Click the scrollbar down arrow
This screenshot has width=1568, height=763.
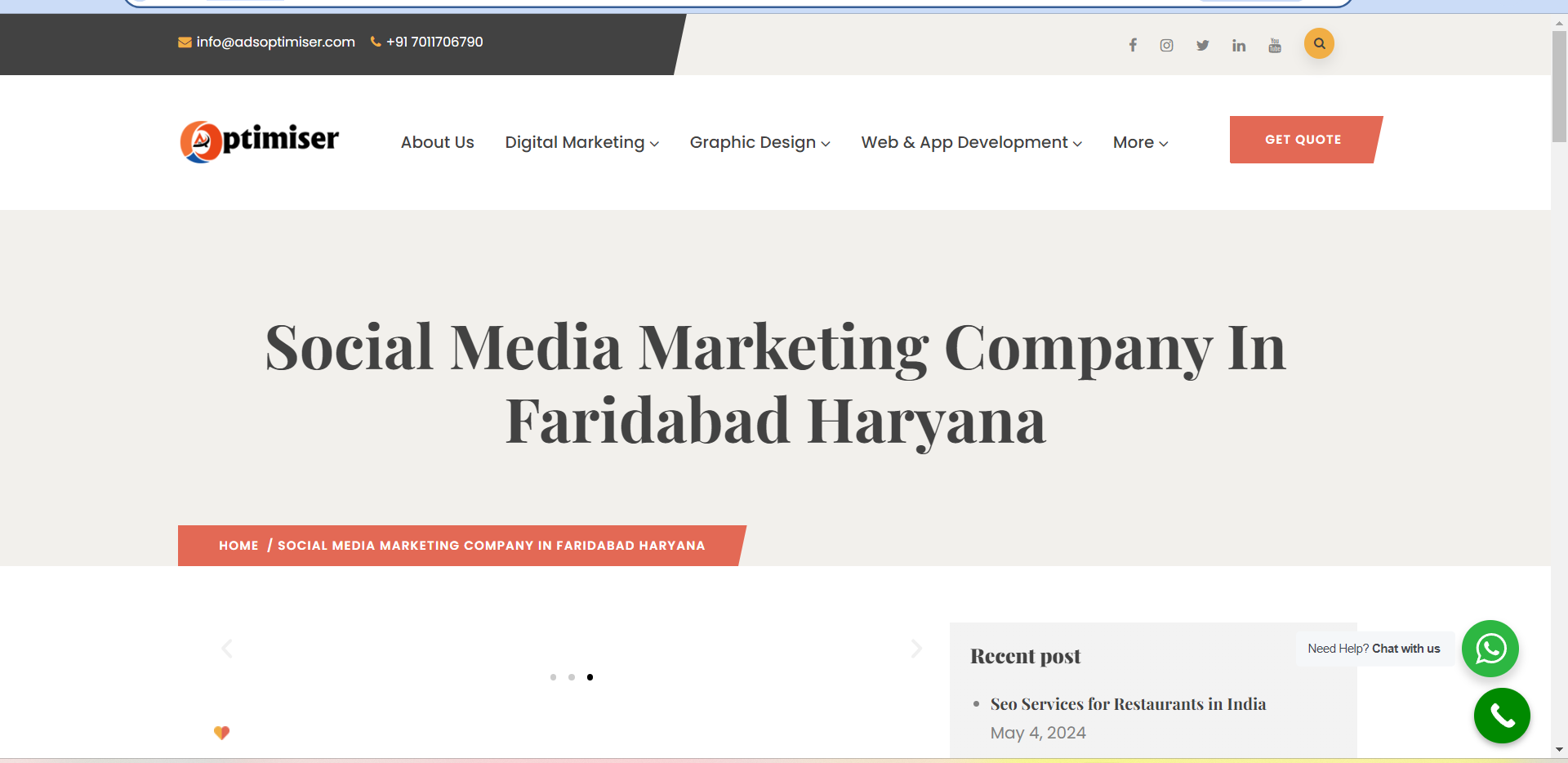(1559, 749)
